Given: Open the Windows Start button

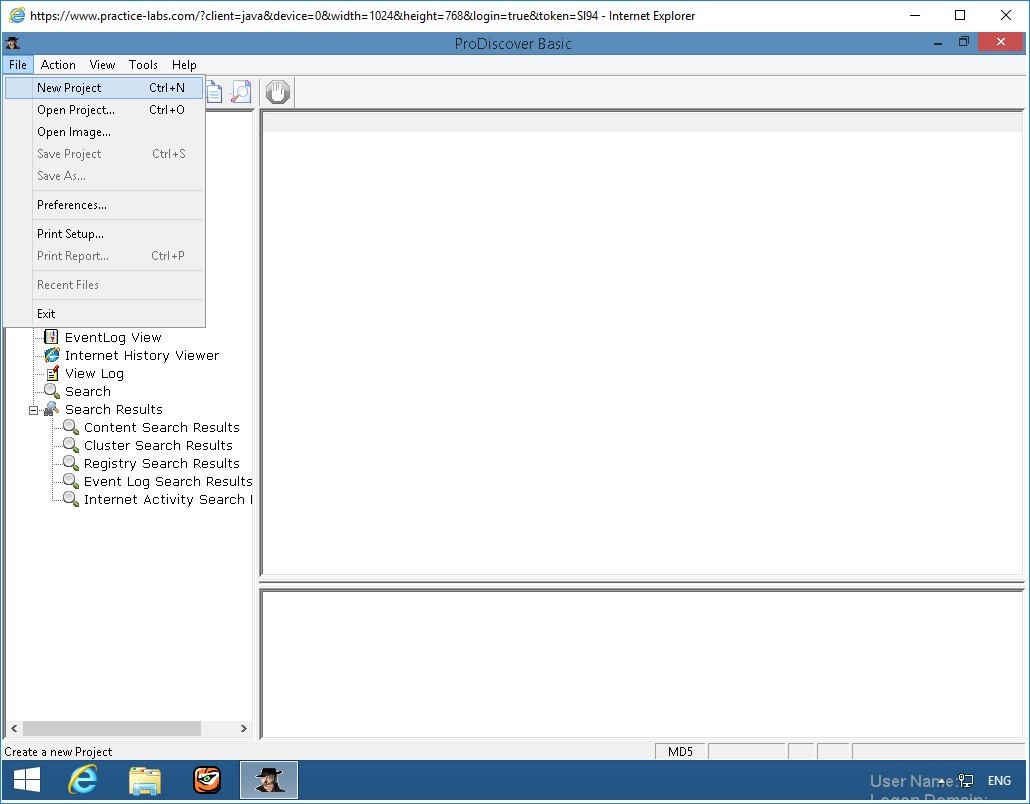Looking at the screenshot, I should tap(27, 780).
